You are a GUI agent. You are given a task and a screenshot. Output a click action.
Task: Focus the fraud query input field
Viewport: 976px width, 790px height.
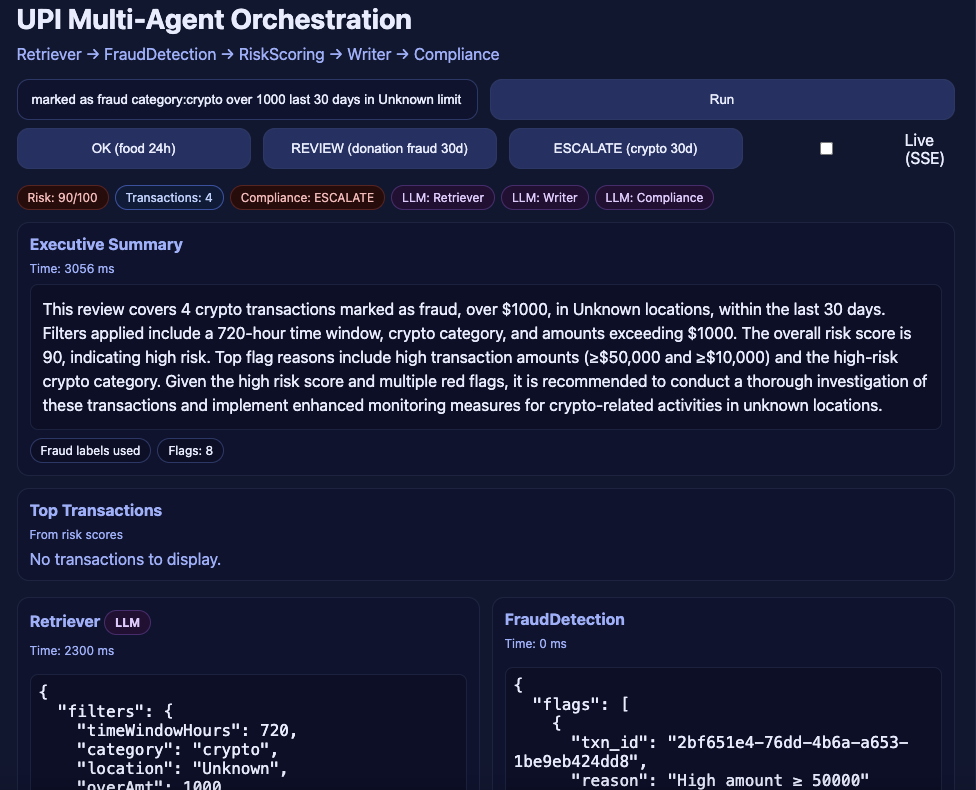[x=247, y=100]
